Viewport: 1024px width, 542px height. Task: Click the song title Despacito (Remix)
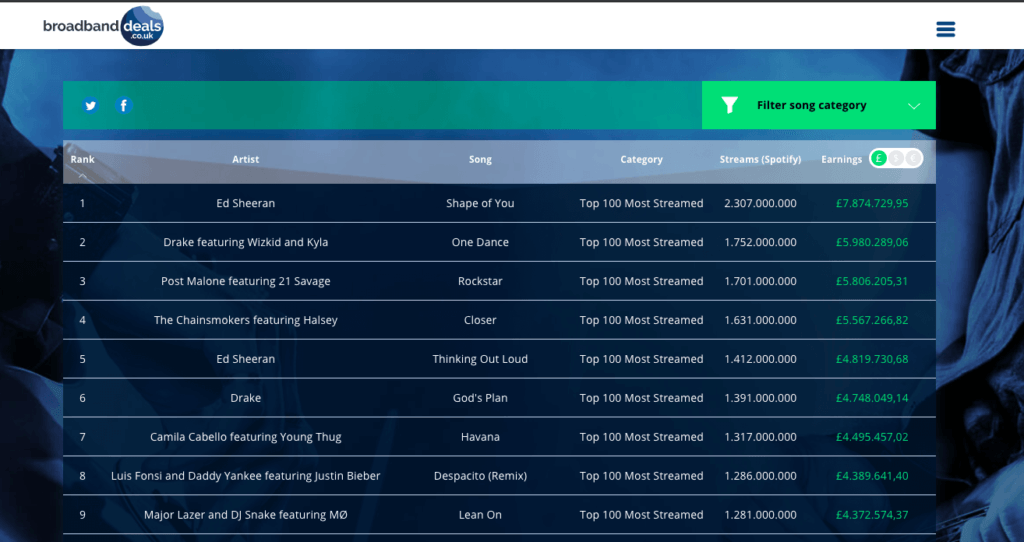[480, 476]
